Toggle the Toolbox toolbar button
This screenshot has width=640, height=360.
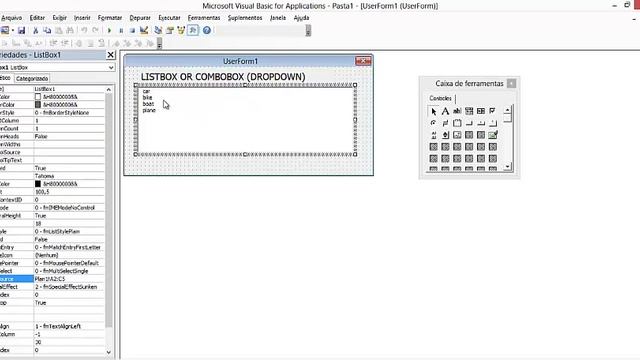coord(193,30)
